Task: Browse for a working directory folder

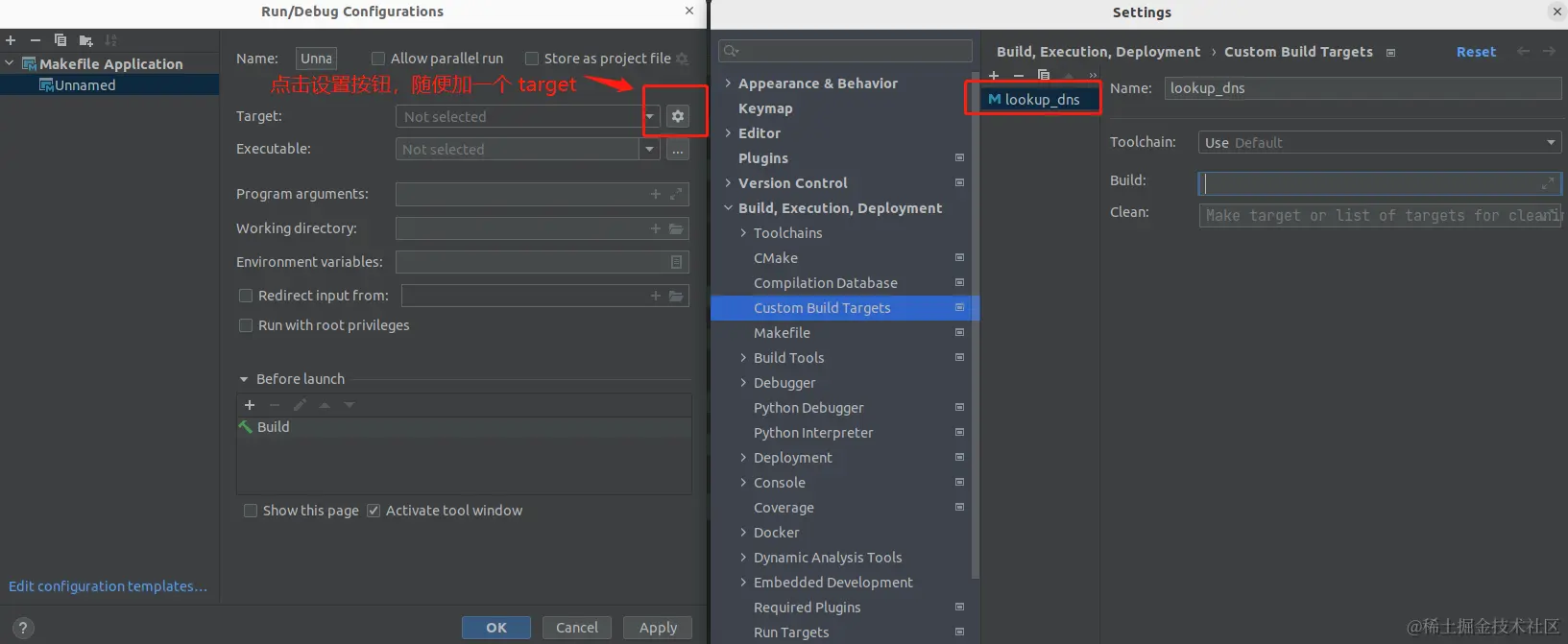Action: click(677, 228)
